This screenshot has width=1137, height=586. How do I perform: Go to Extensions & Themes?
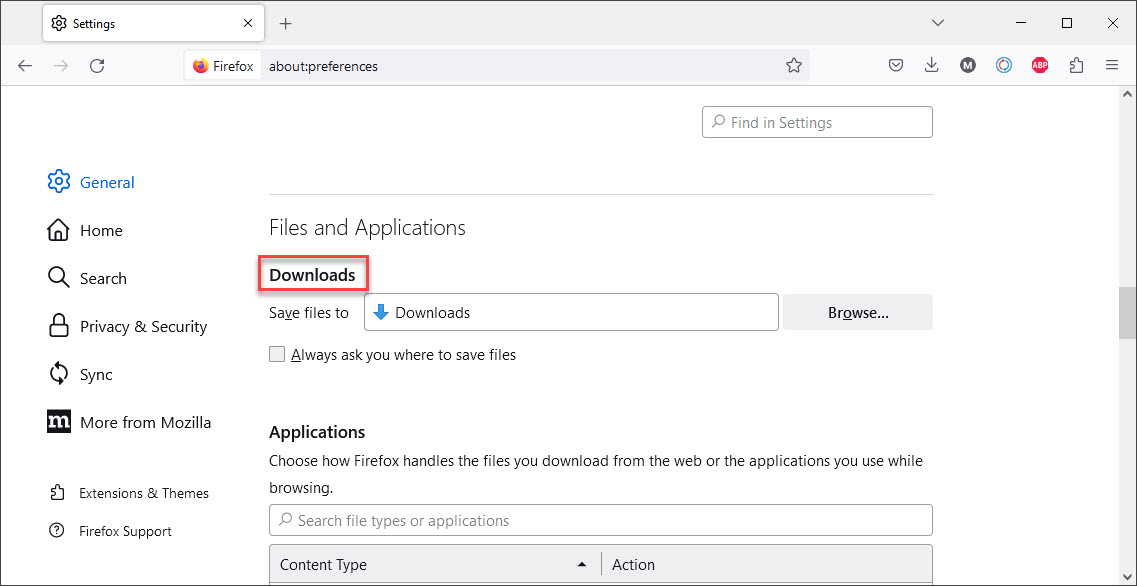point(143,493)
